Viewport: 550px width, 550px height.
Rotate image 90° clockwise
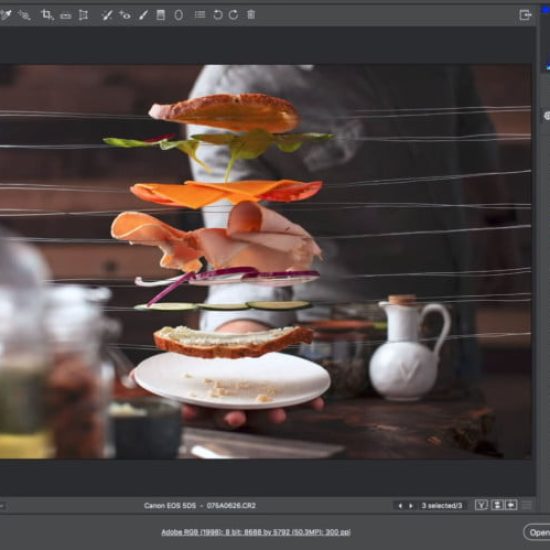pos(234,15)
